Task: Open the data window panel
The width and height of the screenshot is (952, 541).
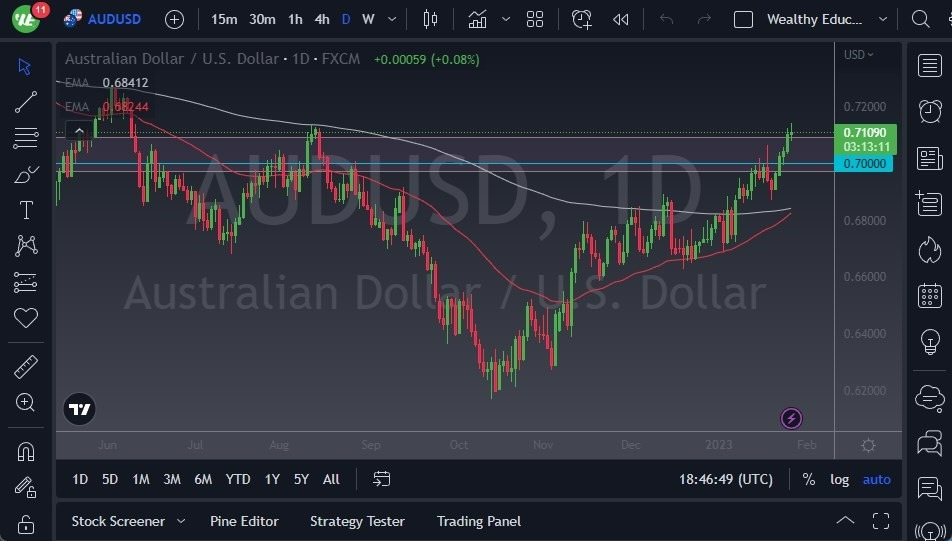Action: click(930, 203)
